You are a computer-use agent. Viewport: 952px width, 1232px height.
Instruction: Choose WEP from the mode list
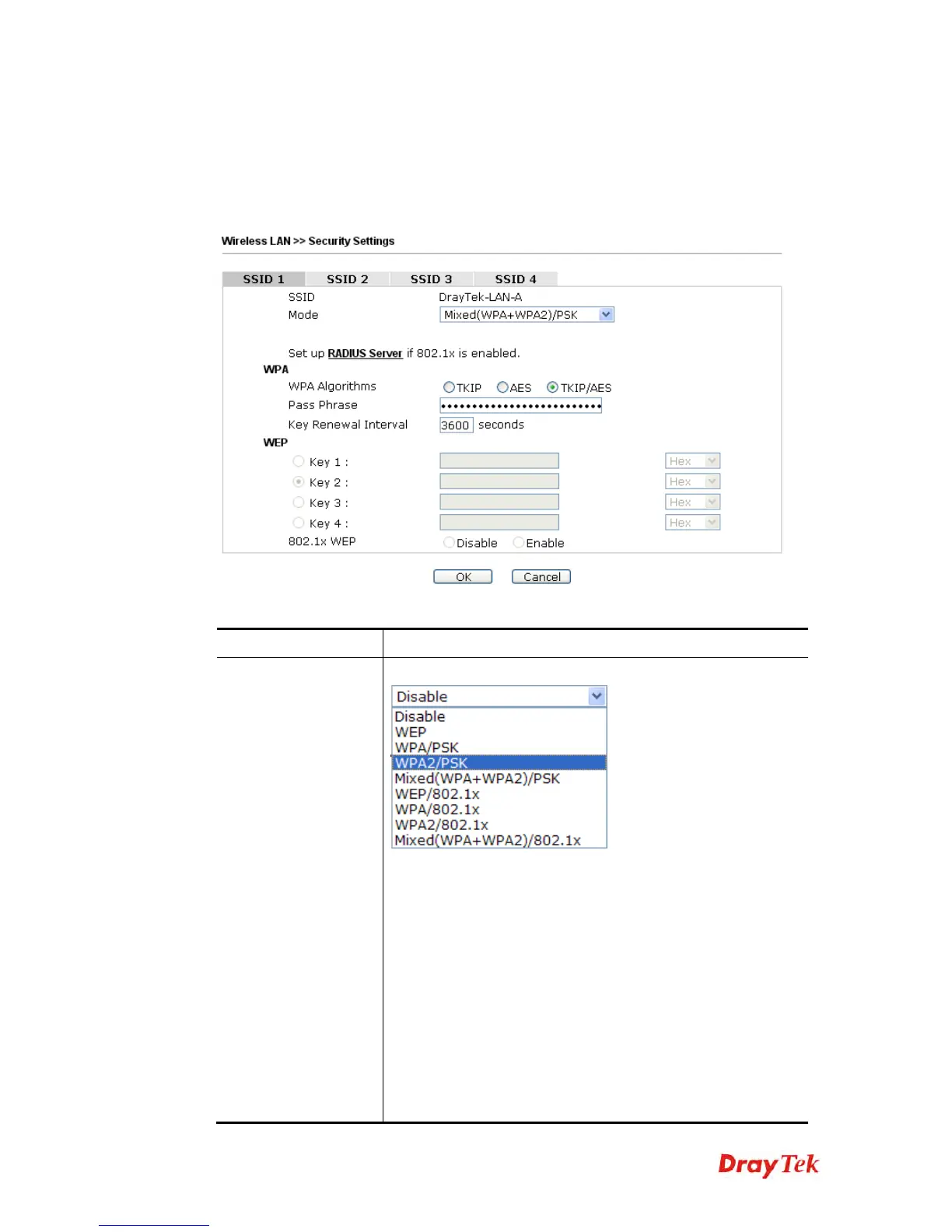pyautogui.click(x=499, y=733)
